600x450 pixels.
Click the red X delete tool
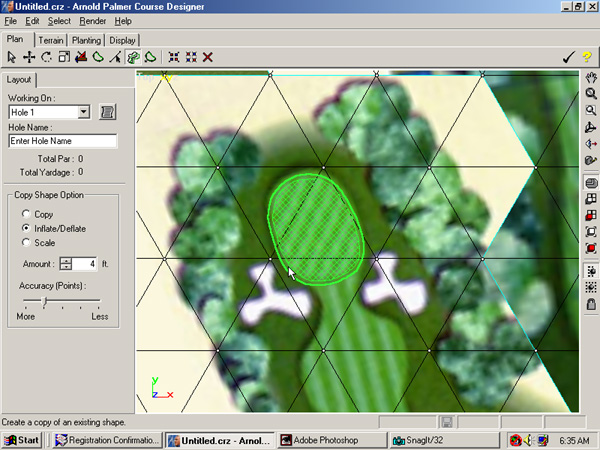click(x=208, y=57)
